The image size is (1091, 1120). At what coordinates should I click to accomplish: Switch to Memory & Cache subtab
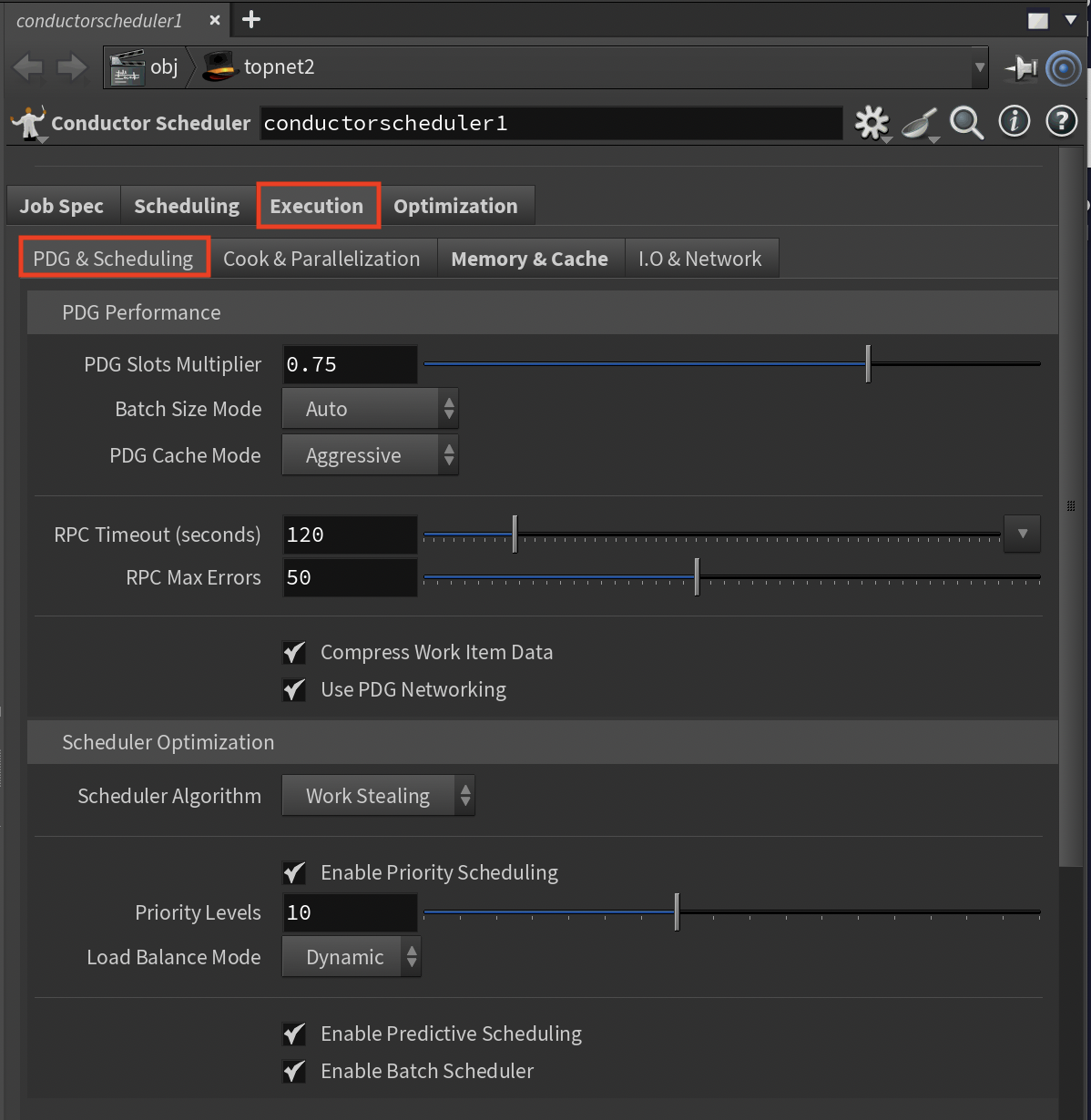pos(530,259)
